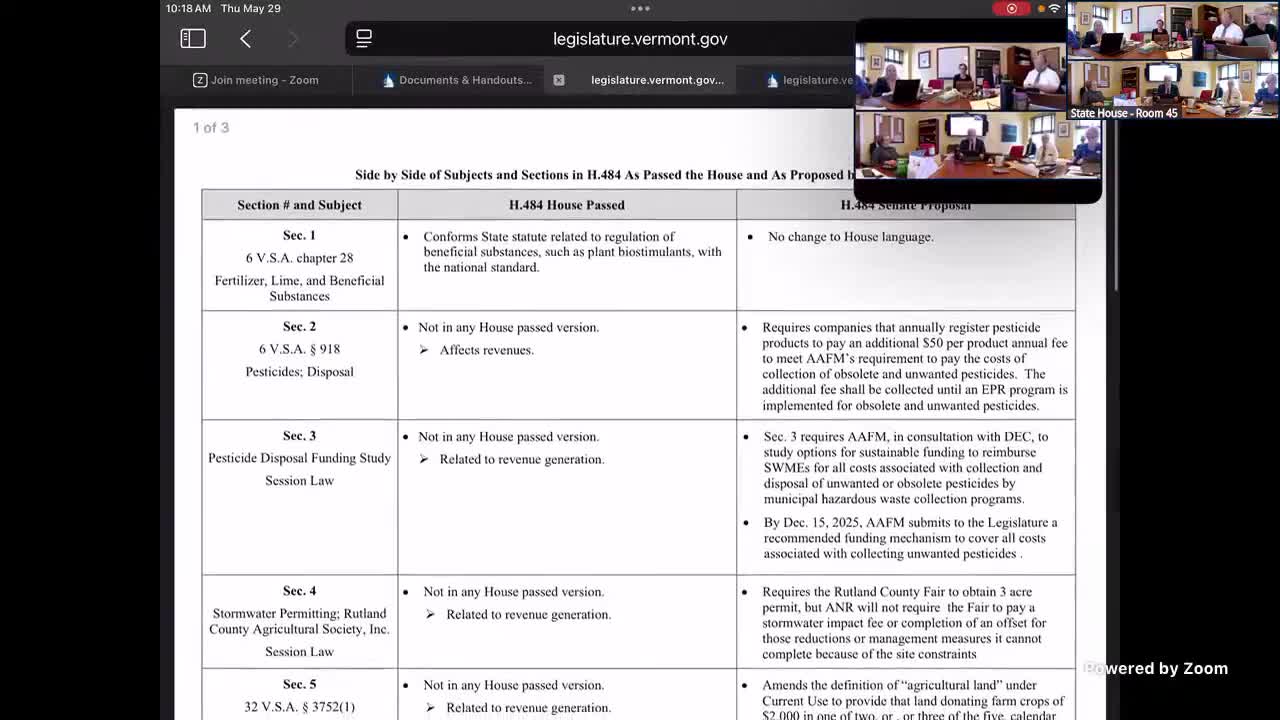The height and width of the screenshot is (720, 1280).
Task: Switch to the partially hidden legislature.ve tab
Action: (x=818, y=80)
